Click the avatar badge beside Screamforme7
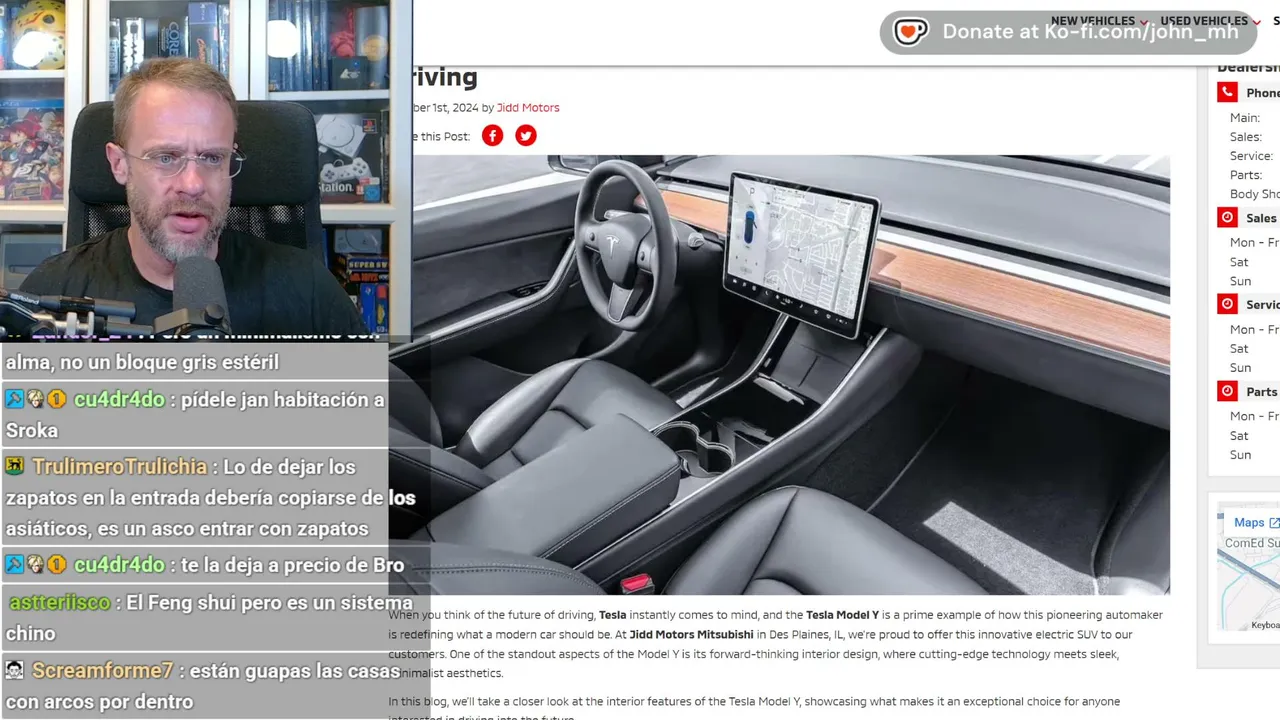This screenshot has width=1280, height=720. pyautogui.click(x=15, y=670)
